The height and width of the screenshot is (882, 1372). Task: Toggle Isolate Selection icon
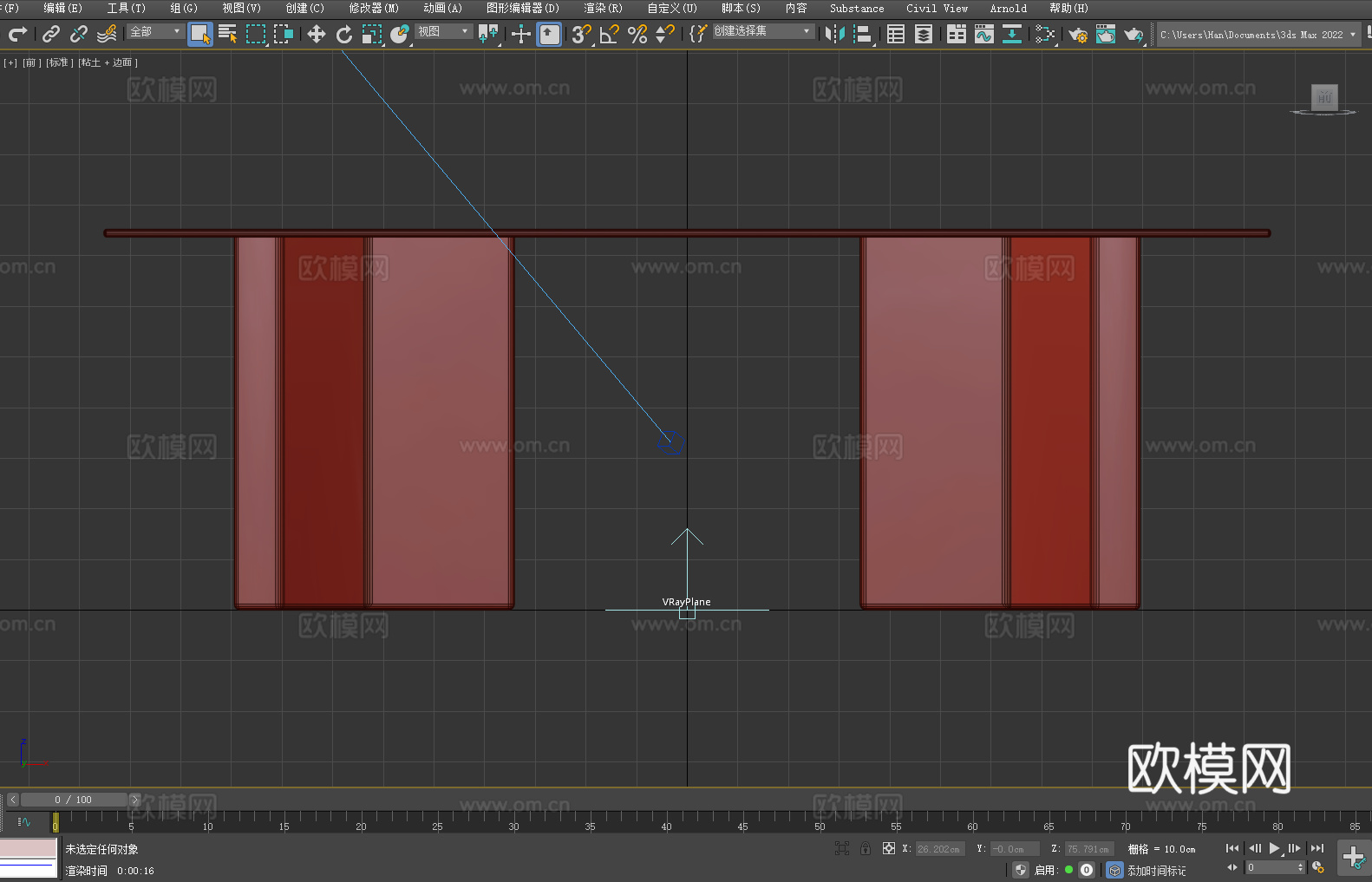click(842, 848)
